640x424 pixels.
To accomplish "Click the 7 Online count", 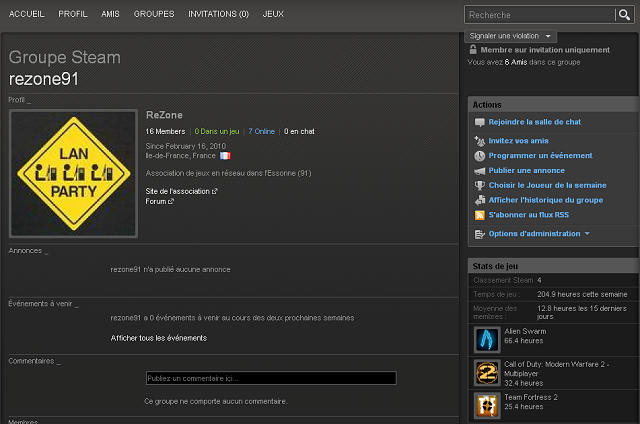I will pos(262,131).
